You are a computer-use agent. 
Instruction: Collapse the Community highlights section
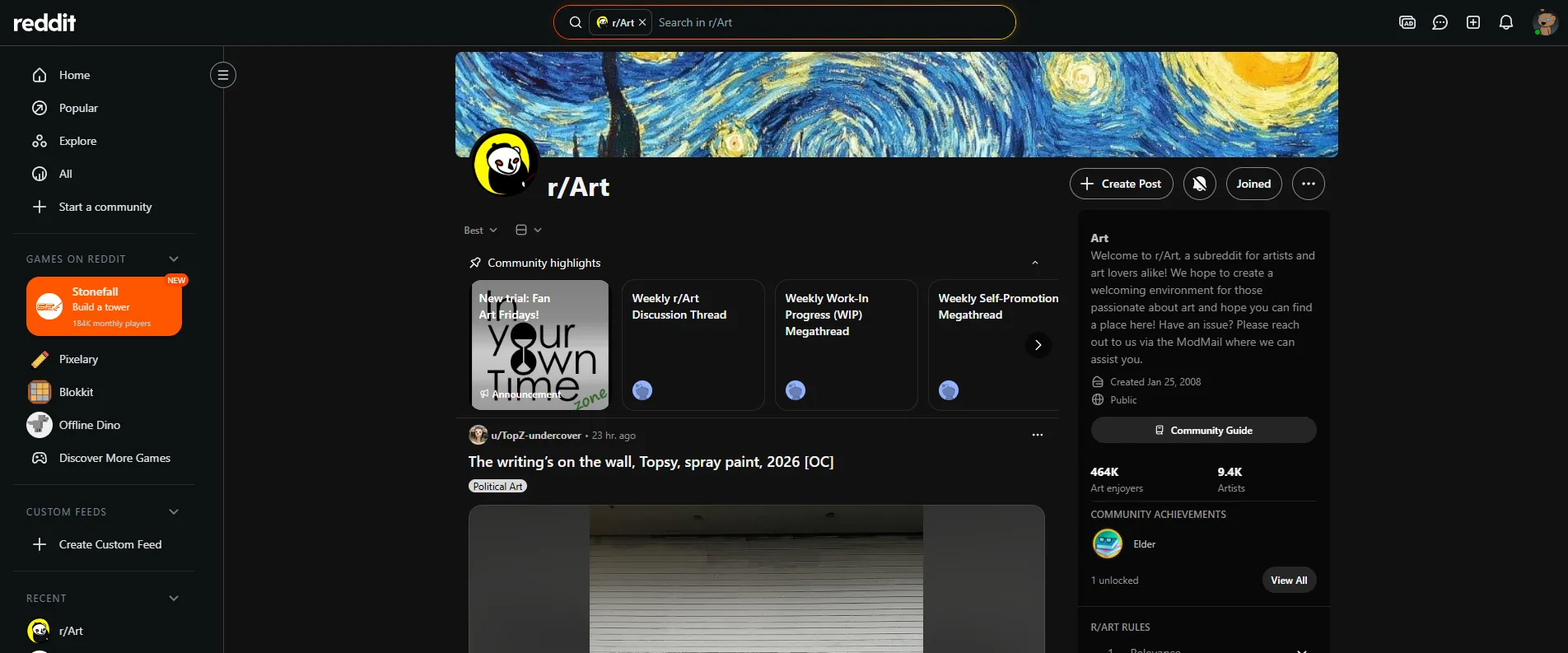coord(1035,263)
